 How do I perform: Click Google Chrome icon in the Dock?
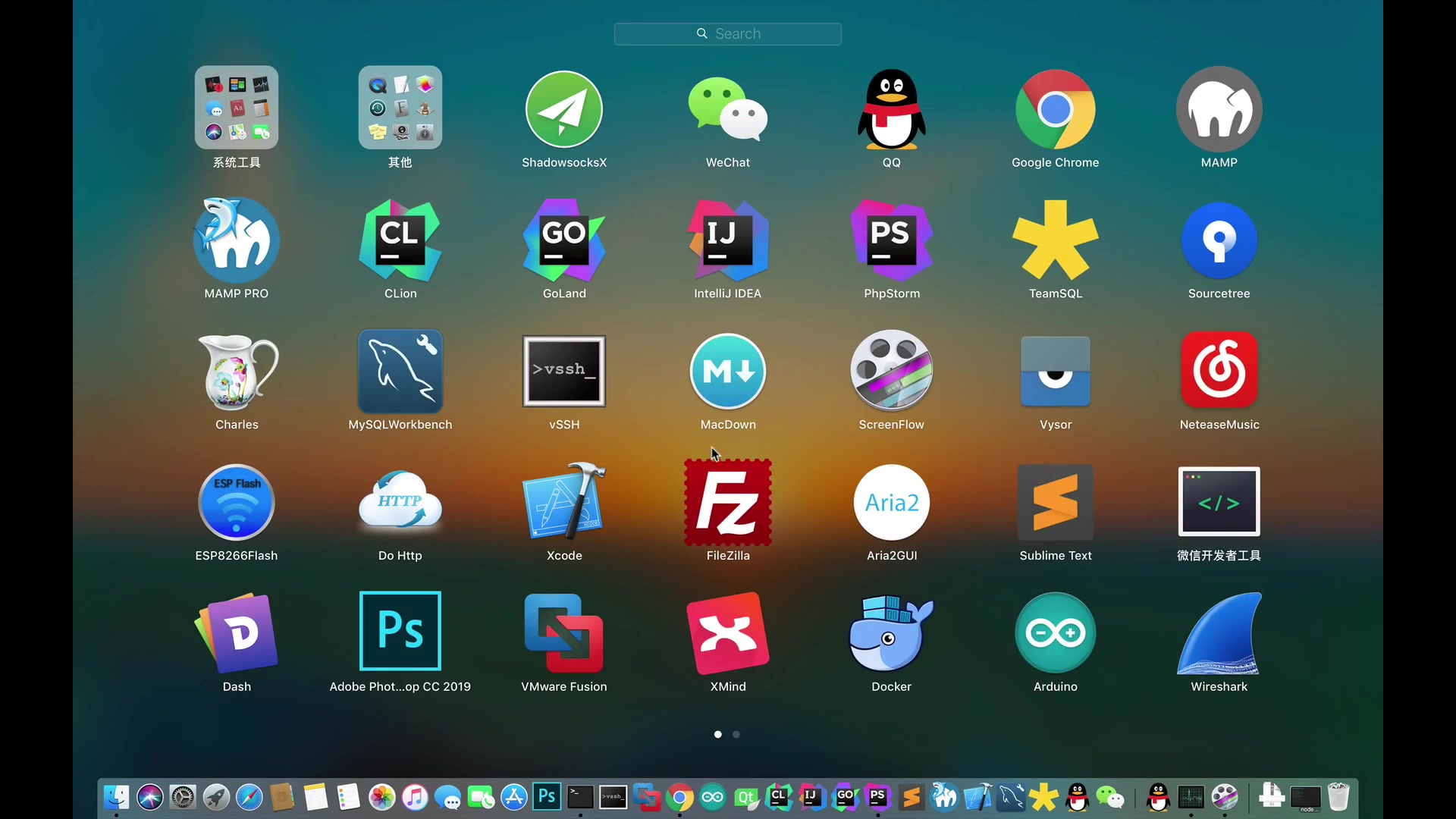coord(680,797)
